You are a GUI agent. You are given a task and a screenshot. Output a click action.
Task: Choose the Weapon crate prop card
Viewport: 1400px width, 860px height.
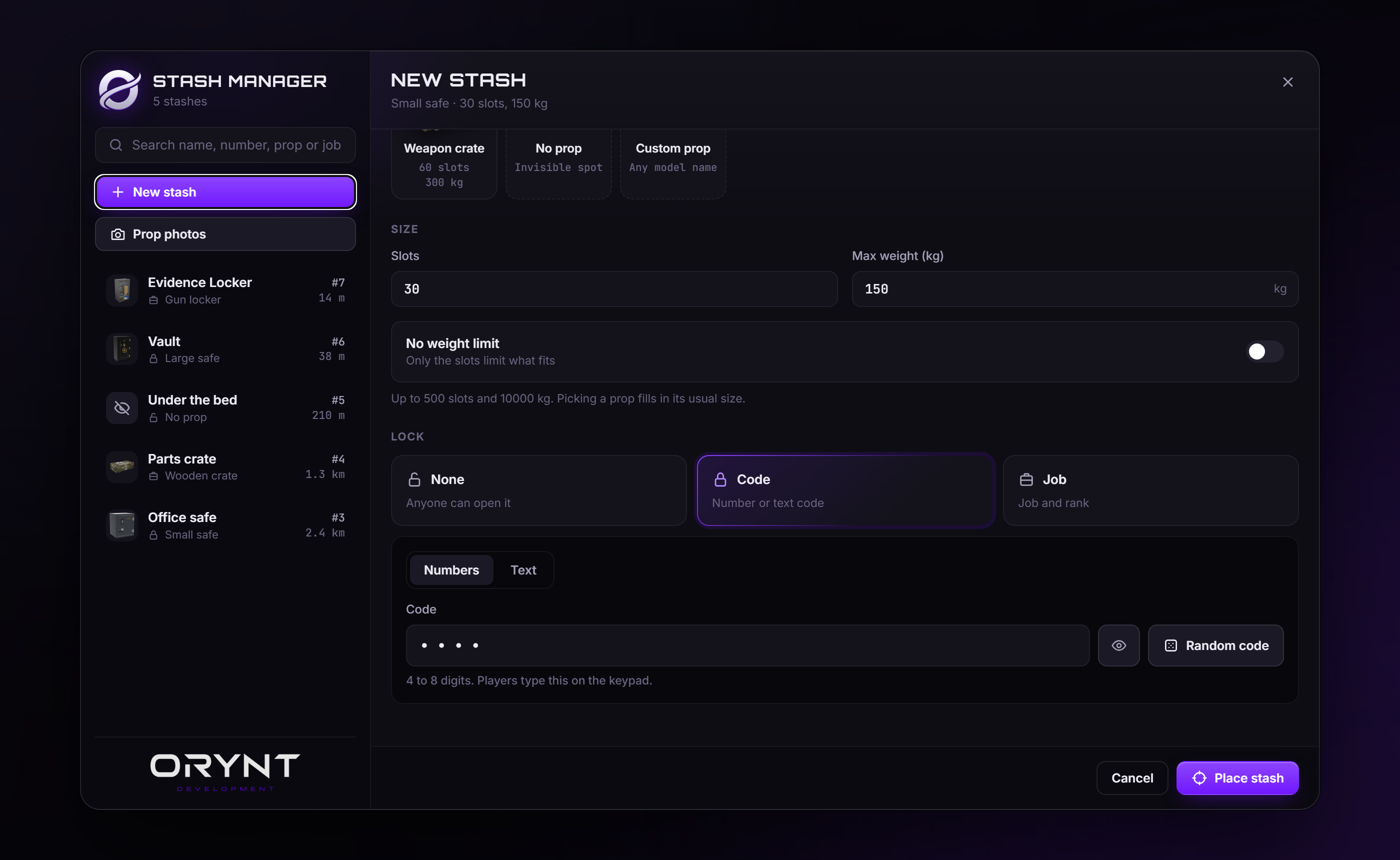point(444,164)
